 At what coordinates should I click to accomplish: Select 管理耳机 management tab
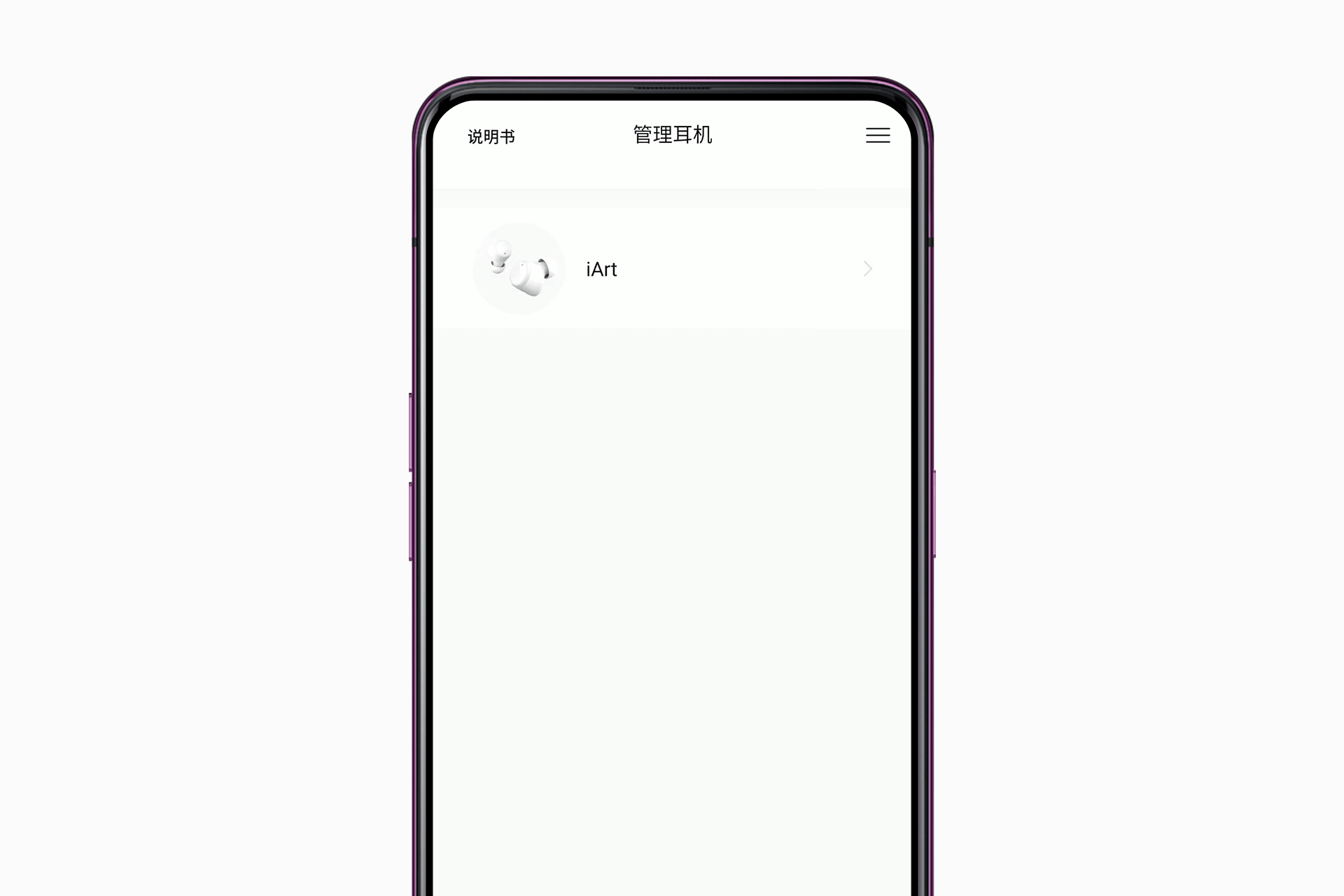coord(672,136)
